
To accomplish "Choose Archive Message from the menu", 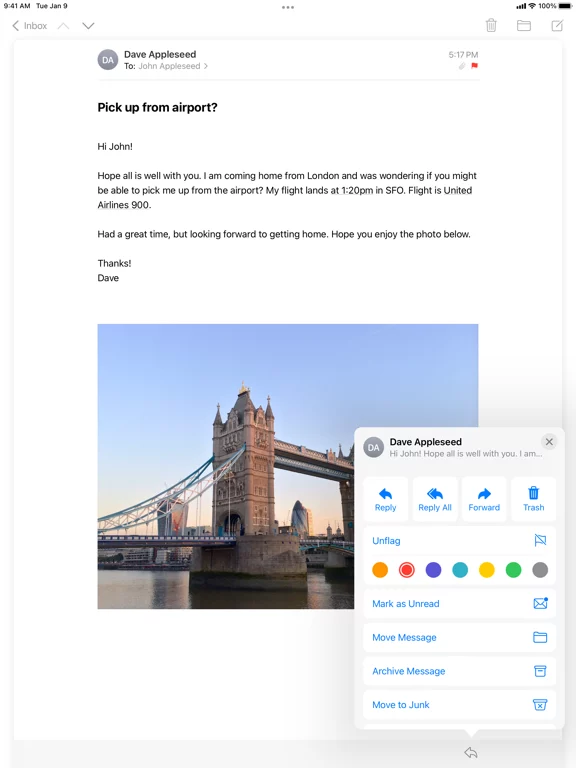I will (x=459, y=671).
